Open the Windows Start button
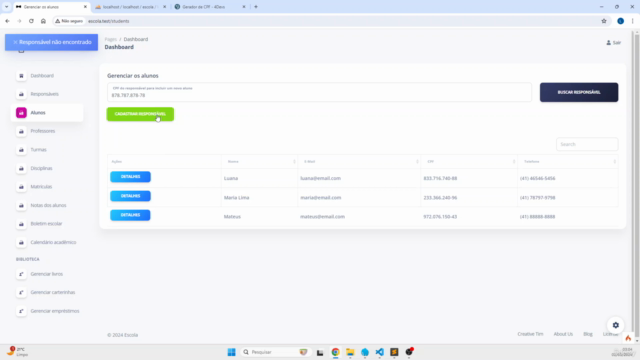The width and height of the screenshot is (640, 360). click(x=231, y=352)
